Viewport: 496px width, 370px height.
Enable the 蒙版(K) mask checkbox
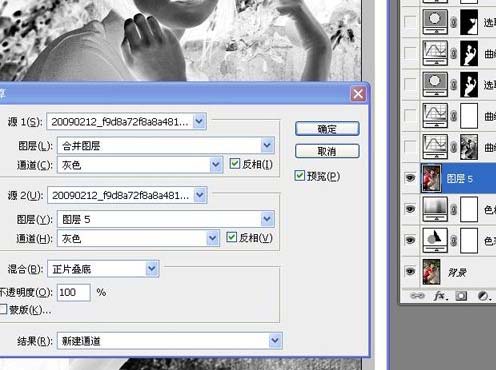pyautogui.click(x=3, y=309)
